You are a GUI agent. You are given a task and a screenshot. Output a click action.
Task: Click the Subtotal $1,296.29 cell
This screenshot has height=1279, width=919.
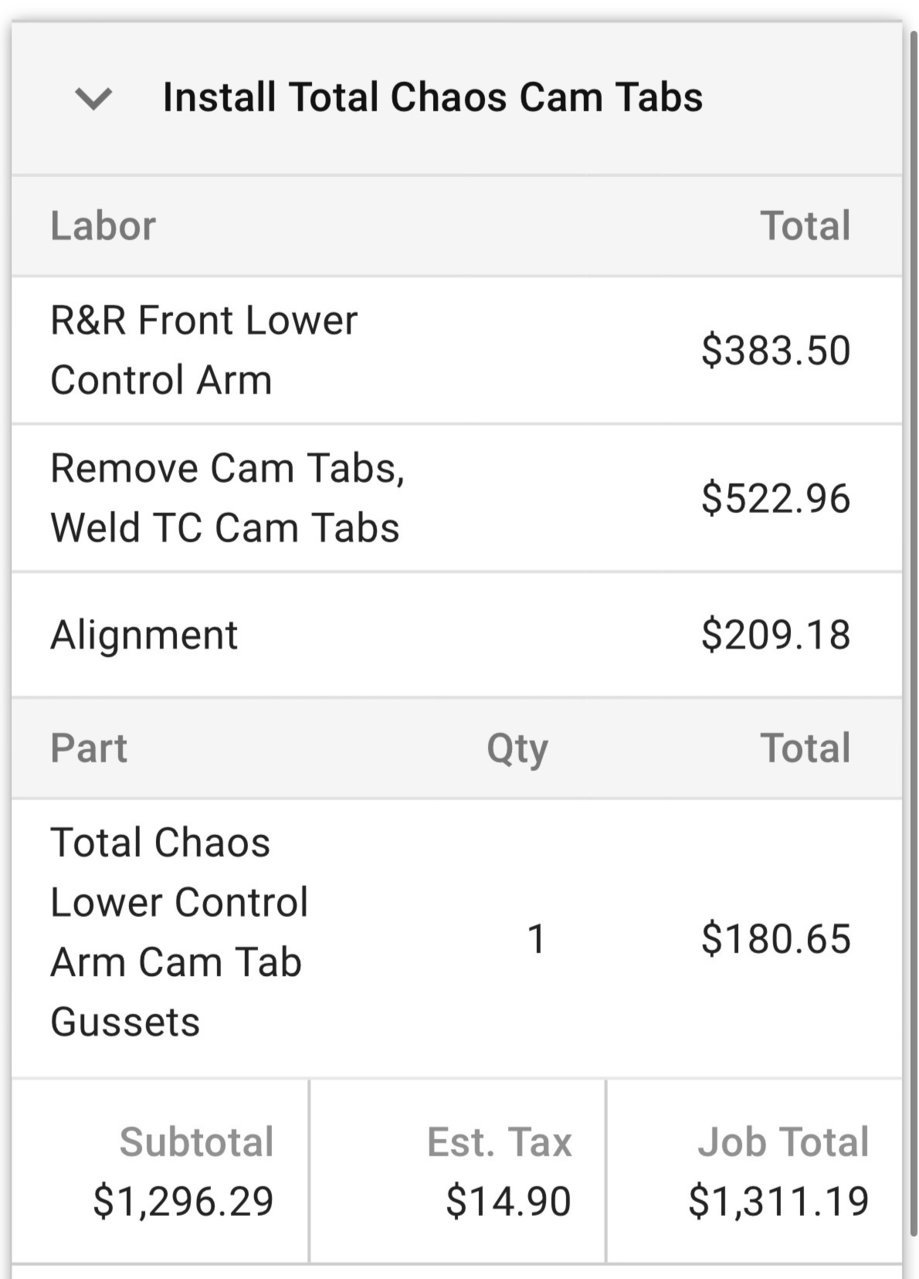coord(160,1171)
